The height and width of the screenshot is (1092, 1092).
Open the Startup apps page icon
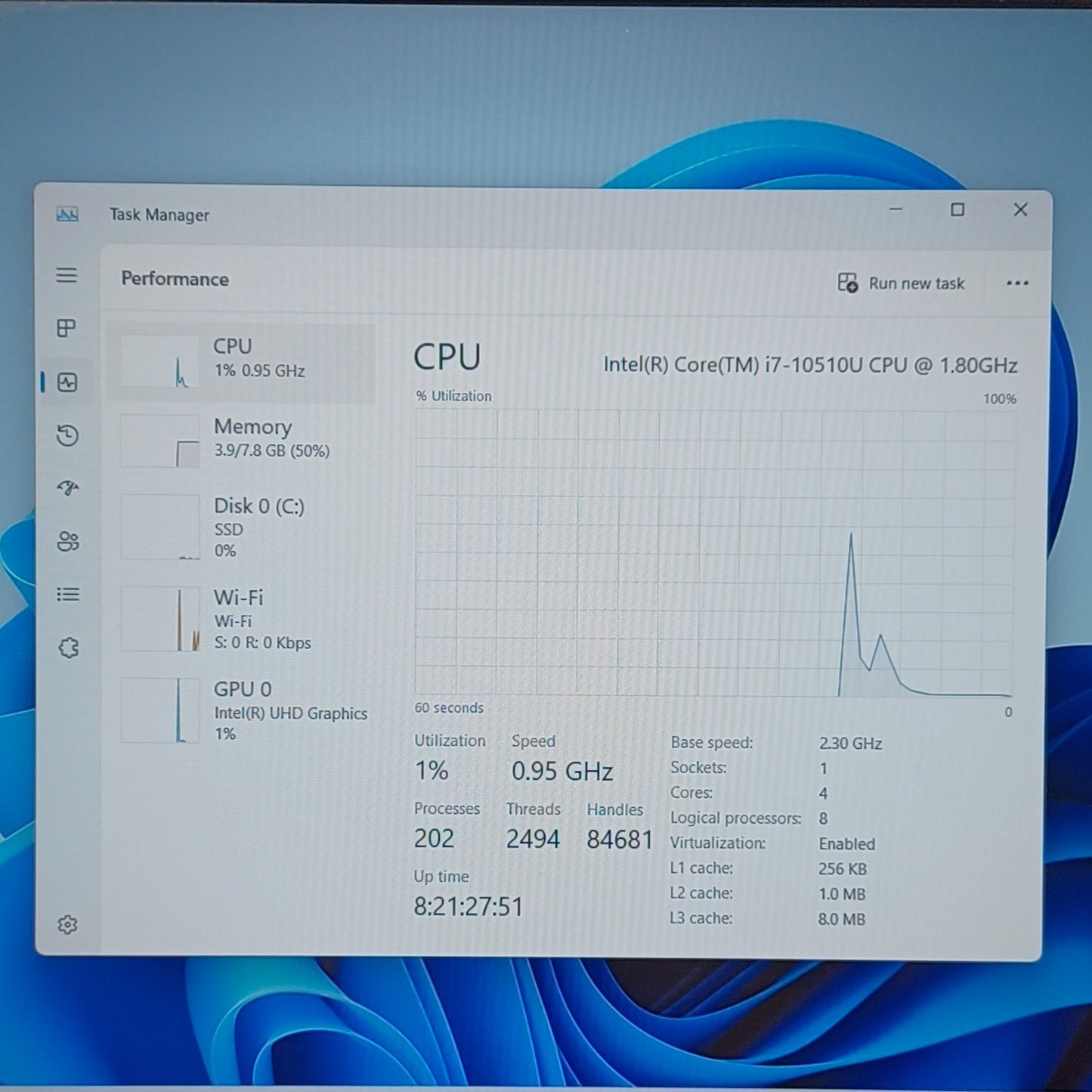pos(67,488)
